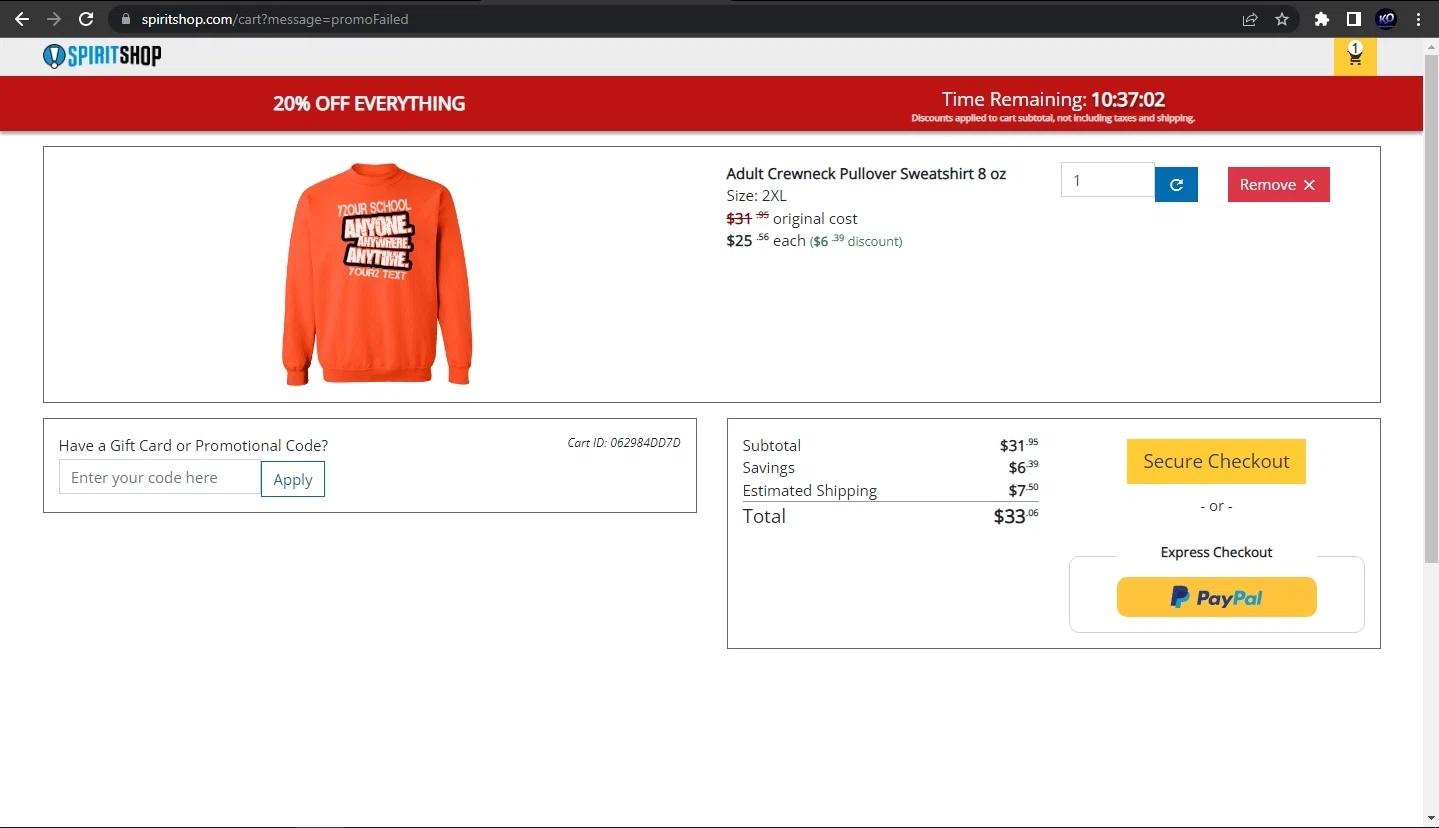The image size is (1439, 828).
Task: Reload the page with the refresh icon
Action: click(x=86, y=19)
